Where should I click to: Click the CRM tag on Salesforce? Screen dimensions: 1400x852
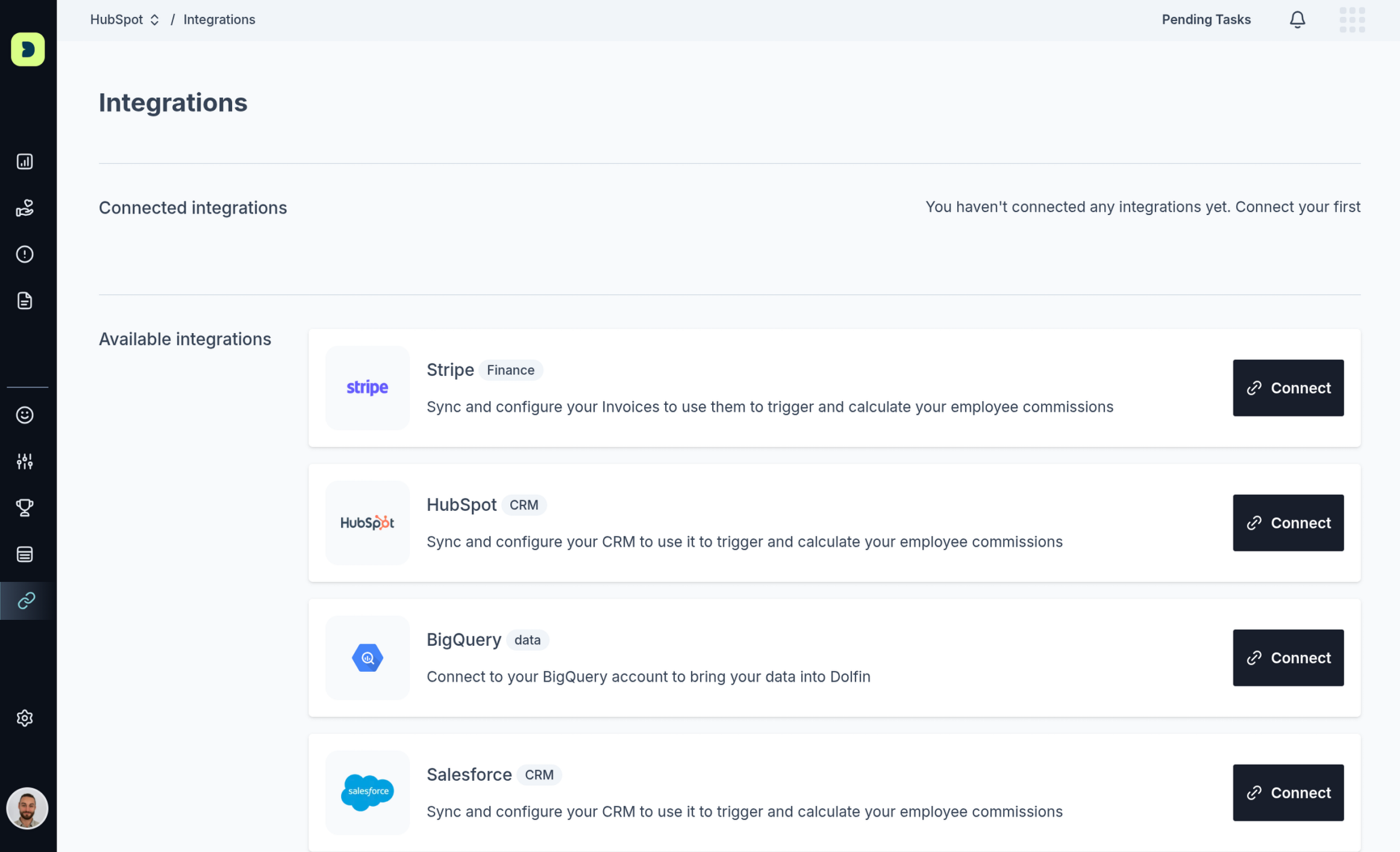point(539,775)
